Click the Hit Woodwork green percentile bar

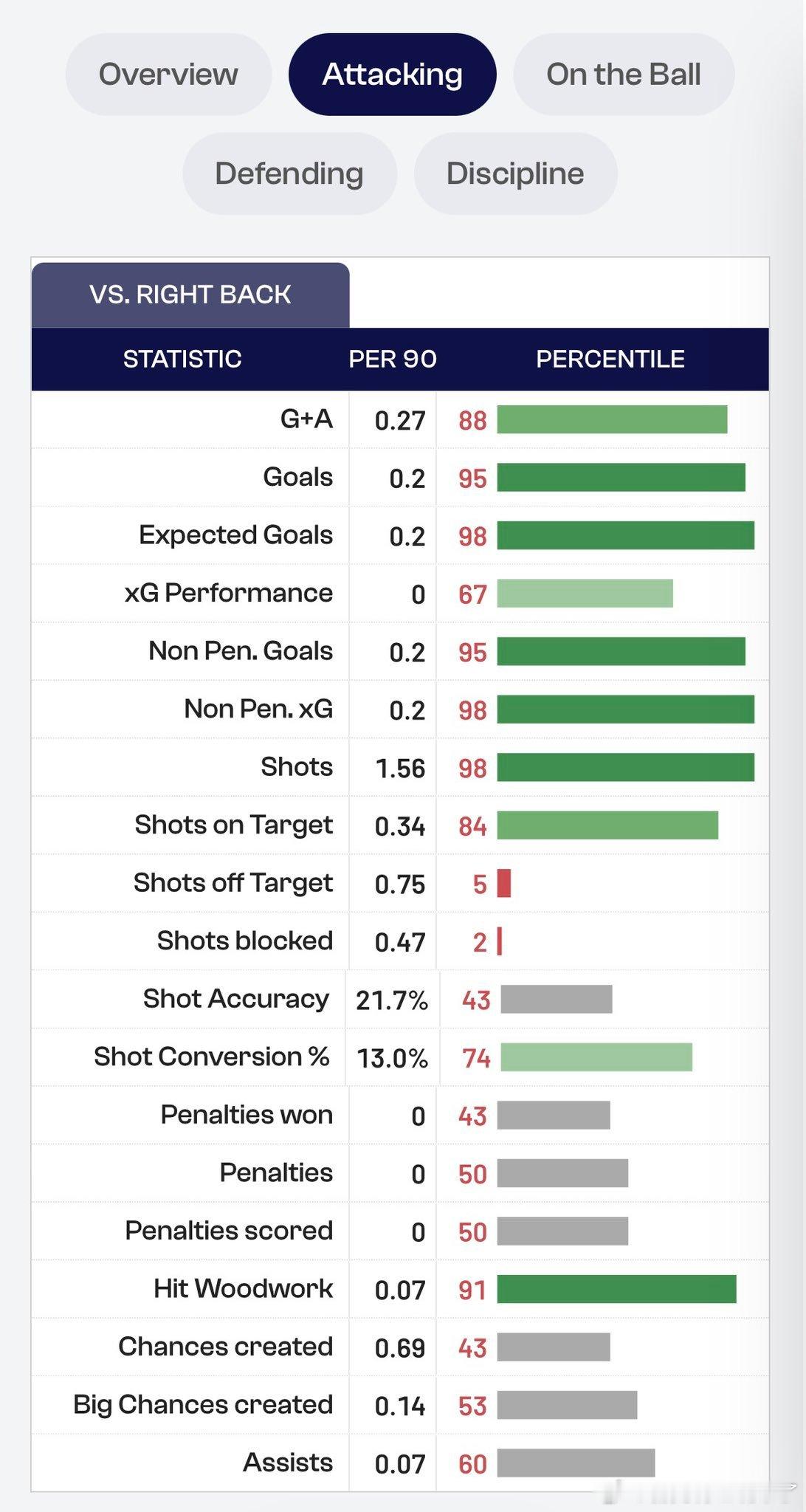pyautogui.click(x=617, y=1288)
